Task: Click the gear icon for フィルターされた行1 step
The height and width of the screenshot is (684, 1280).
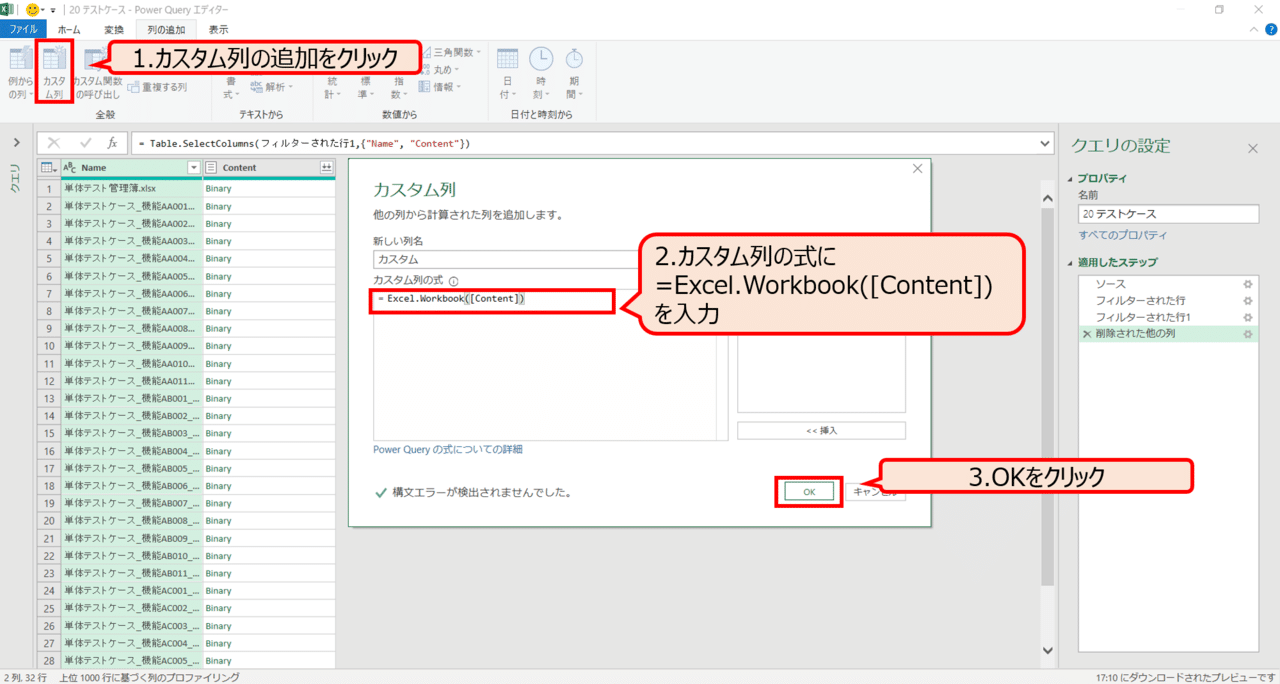Action: pos(1247,317)
